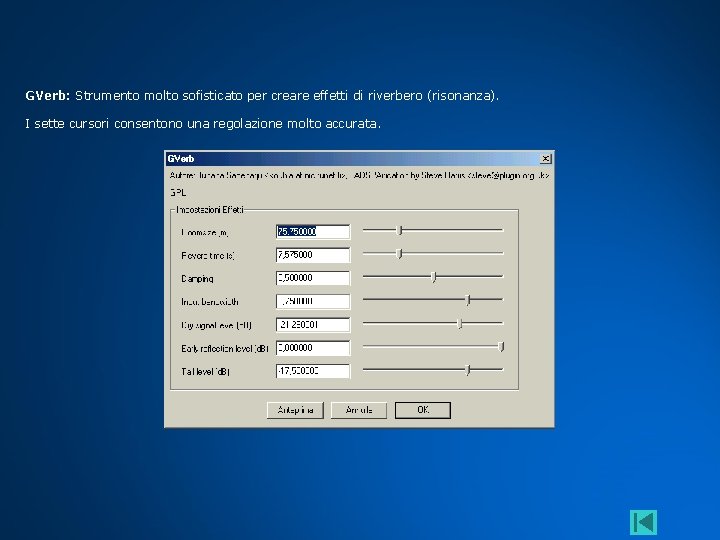
Task: Click the Dry signal level value field
Action: coord(313,325)
